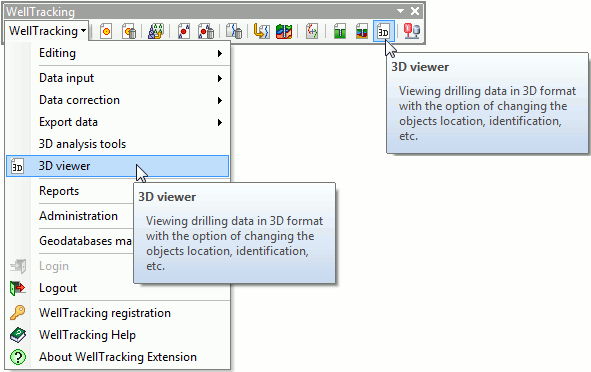
Task: Show About WellTracking Extension
Action: 117,357
